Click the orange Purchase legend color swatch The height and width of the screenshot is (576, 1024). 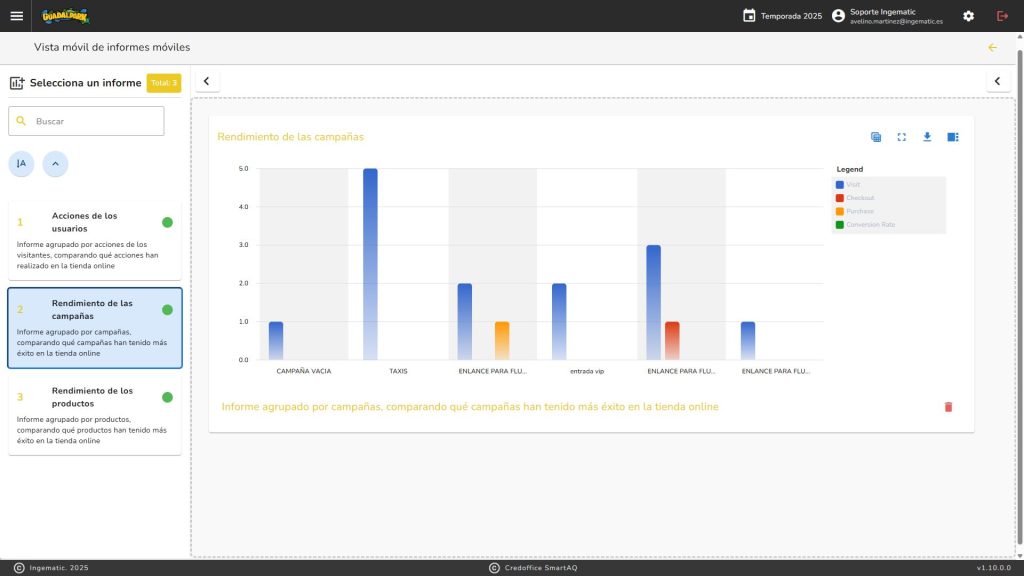[840, 211]
